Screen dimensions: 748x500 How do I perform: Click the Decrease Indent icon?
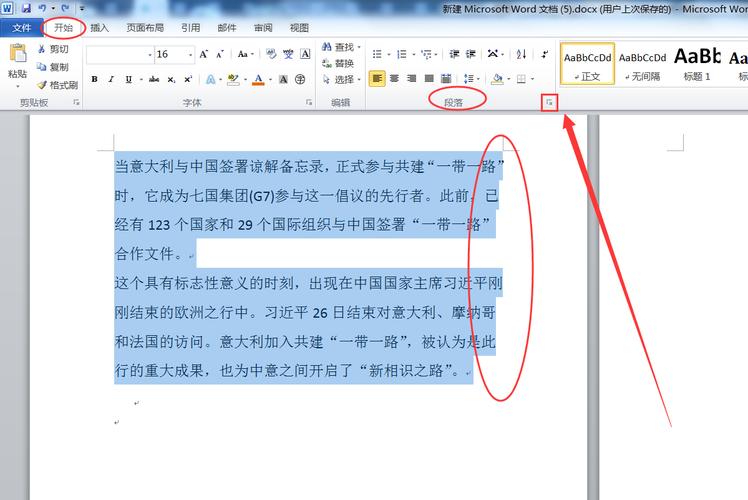pyautogui.click(x=454, y=54)
